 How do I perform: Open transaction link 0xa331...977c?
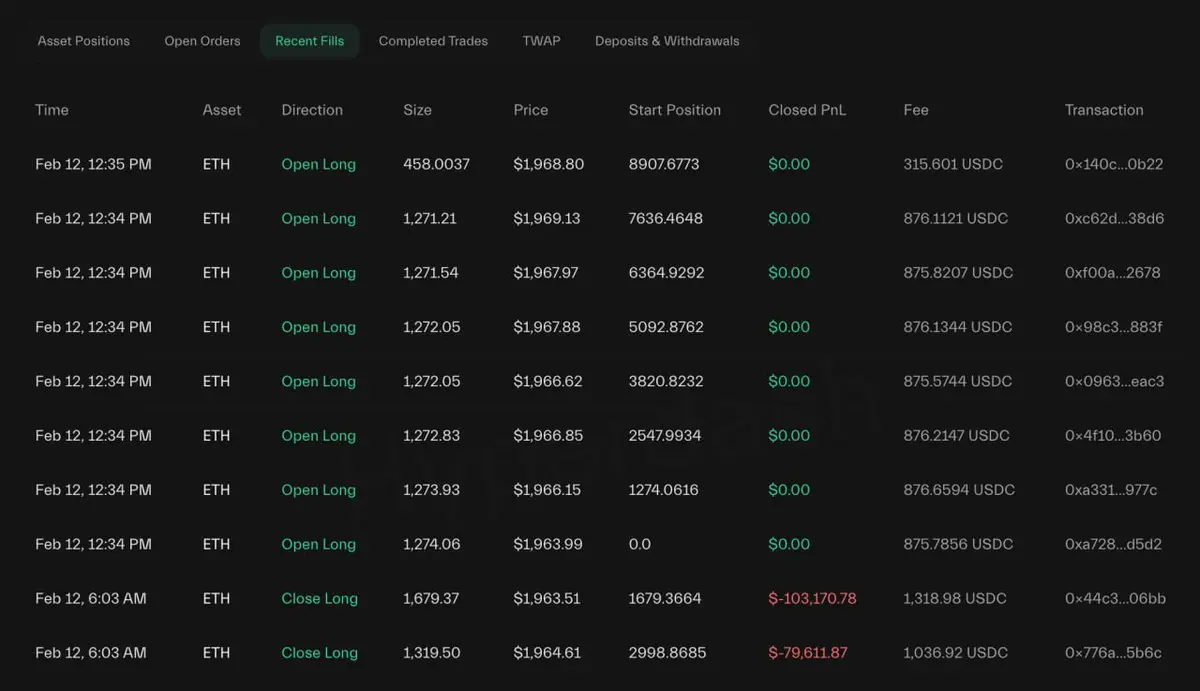tap(1111, 490)
